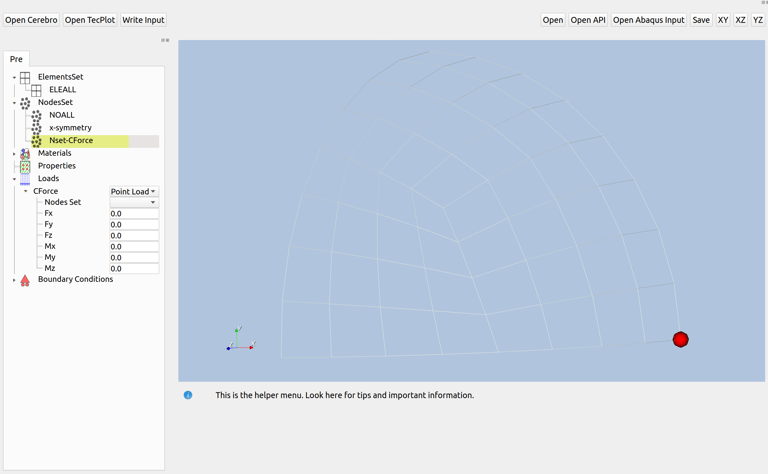Click the helper menu tip text
Image resolution: width=768 pixels, height=474 pixels.
coord(345,395)
